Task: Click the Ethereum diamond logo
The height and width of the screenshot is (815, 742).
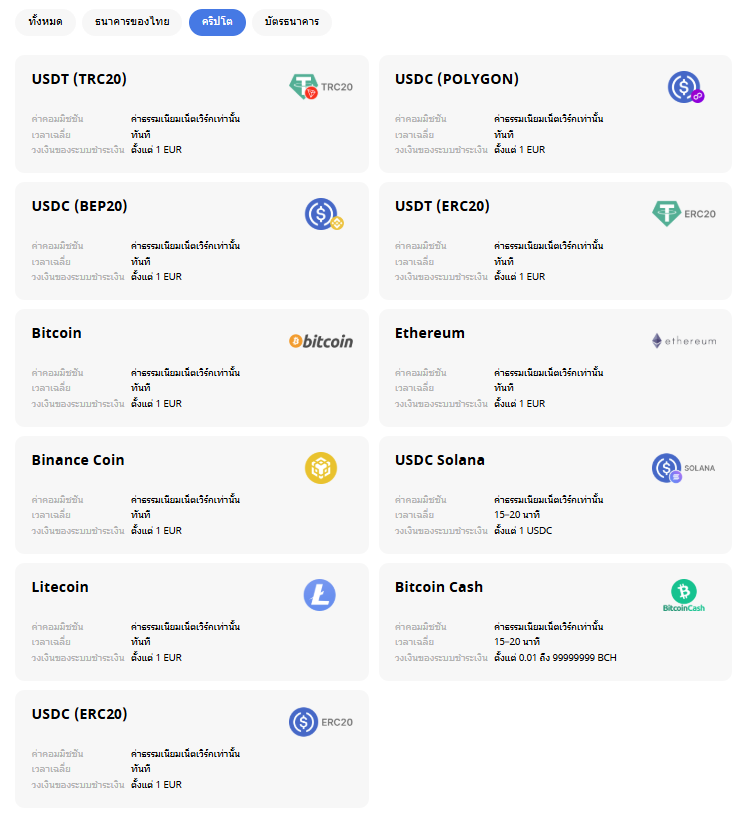Action: pos(684,341)
